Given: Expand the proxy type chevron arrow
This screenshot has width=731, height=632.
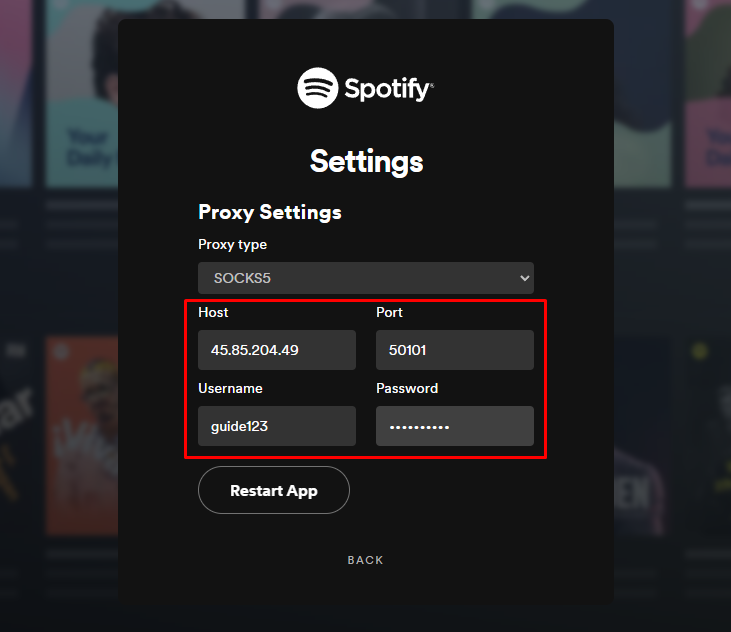Looking at the screenshot, I should (525, 278).
